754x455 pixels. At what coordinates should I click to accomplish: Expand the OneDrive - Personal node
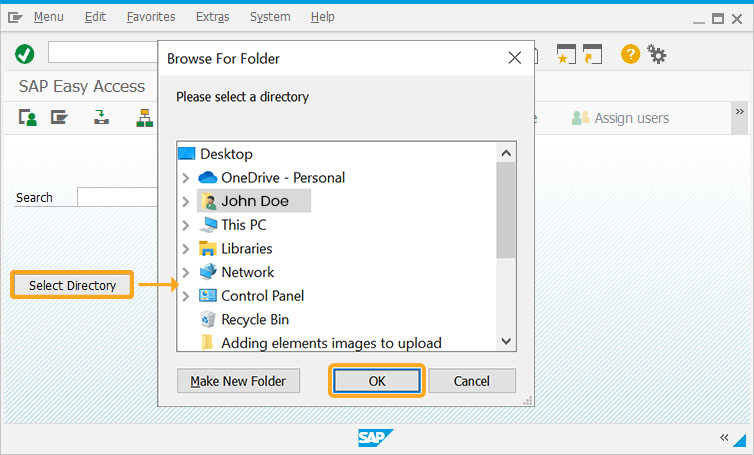coord(186,178)
